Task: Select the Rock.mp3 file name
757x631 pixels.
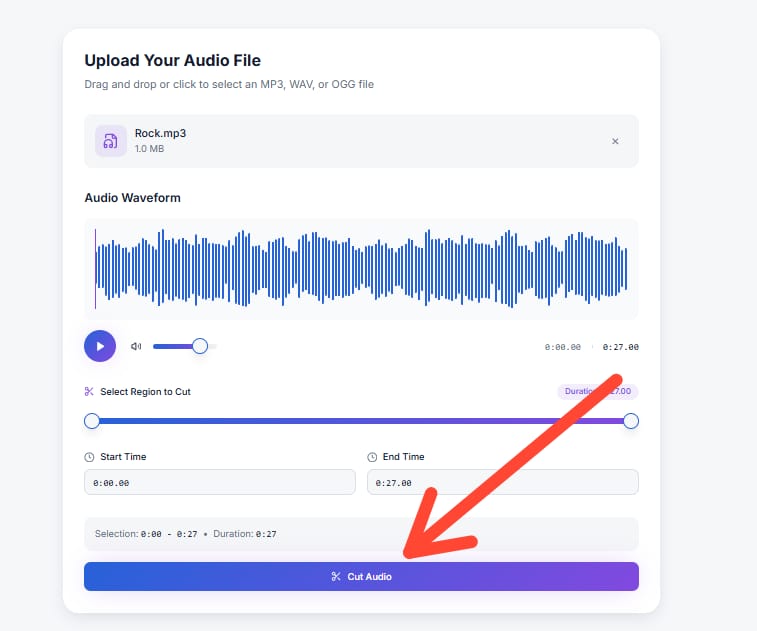Action: coord(160,133)
